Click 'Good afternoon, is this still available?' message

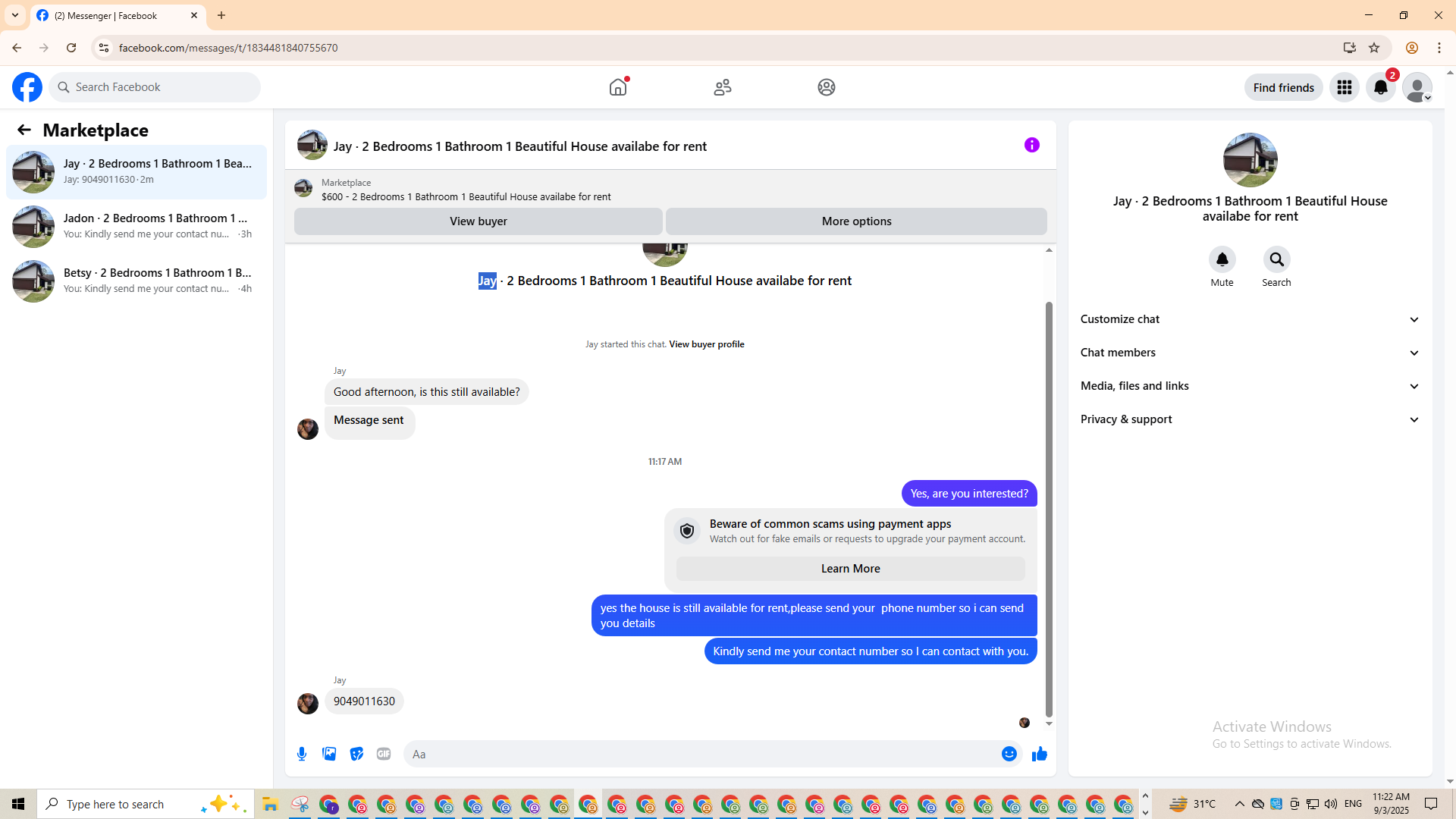pyautogui.click(x=426, y=392)
